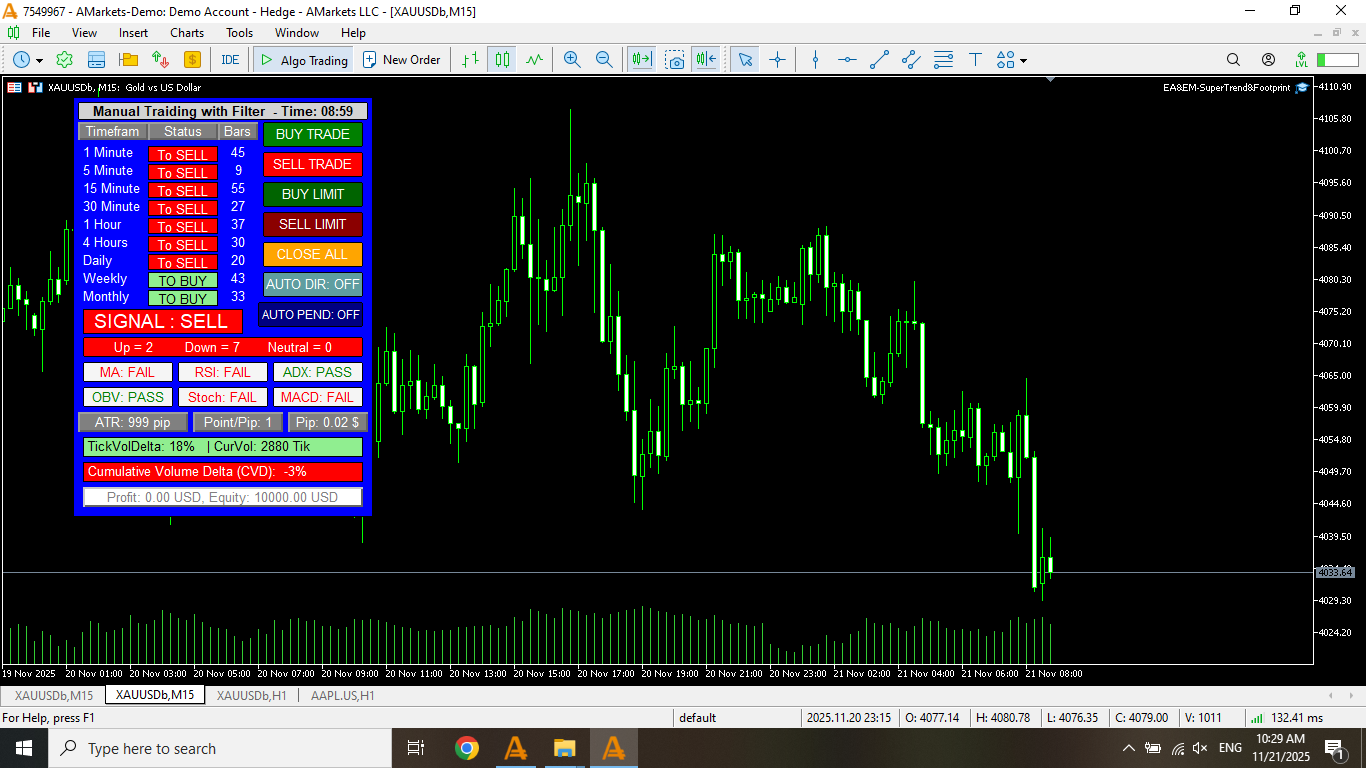Click the CLOSE ALL button
Viewport: 1366px width, 768px height.
pos(312,254)
